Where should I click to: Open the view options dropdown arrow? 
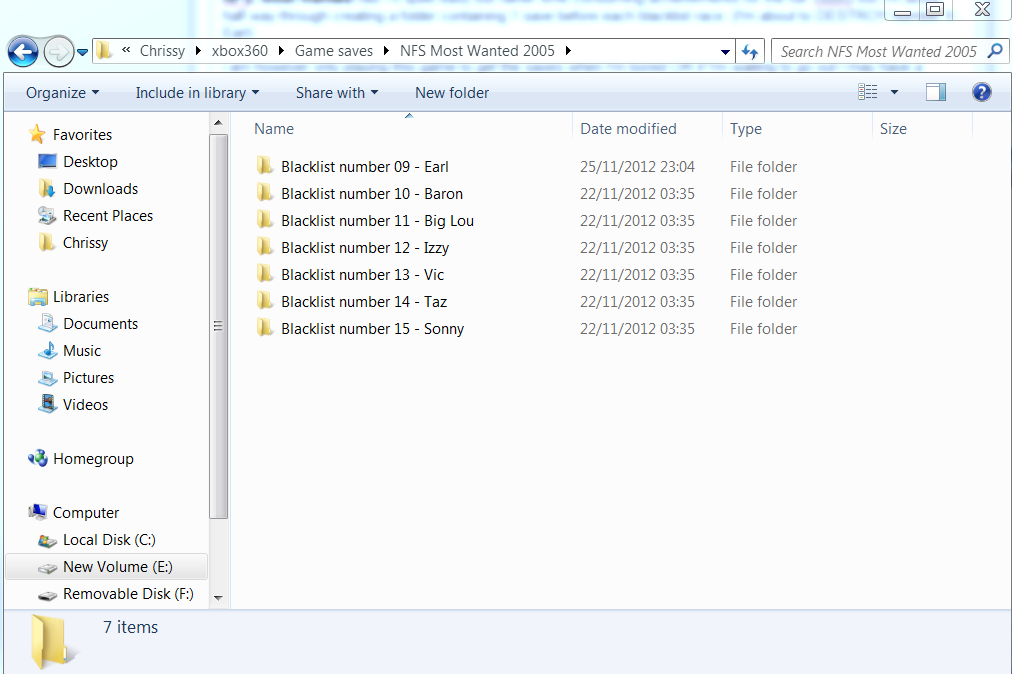(x=894, y=93)
